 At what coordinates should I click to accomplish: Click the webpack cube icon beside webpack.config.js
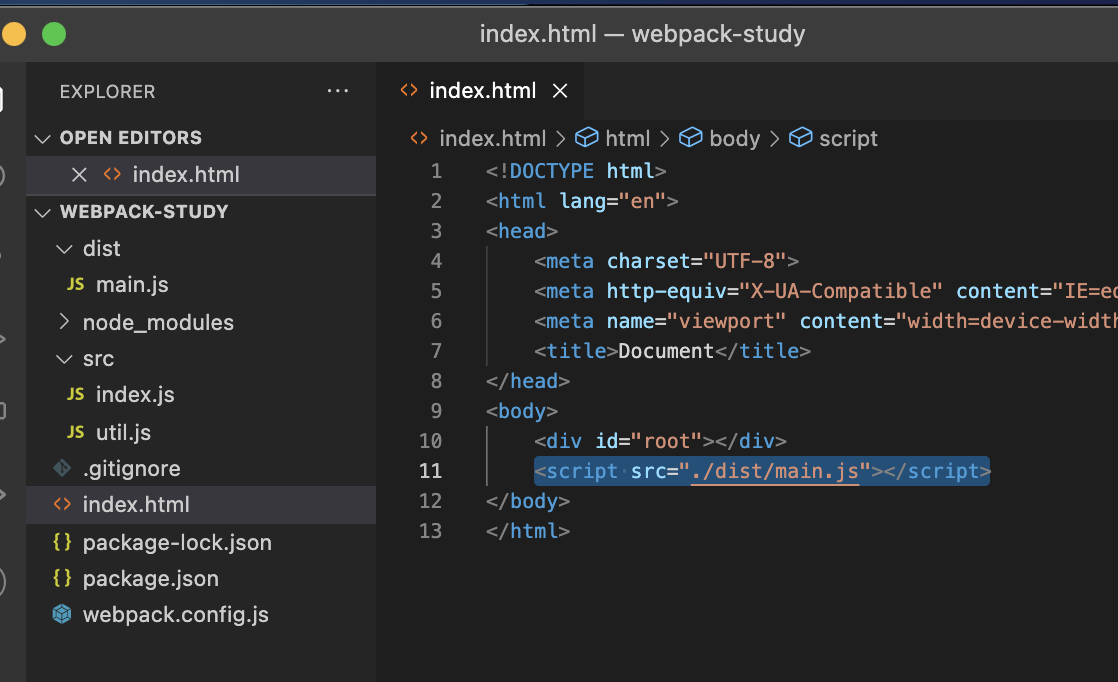(62, 614)
